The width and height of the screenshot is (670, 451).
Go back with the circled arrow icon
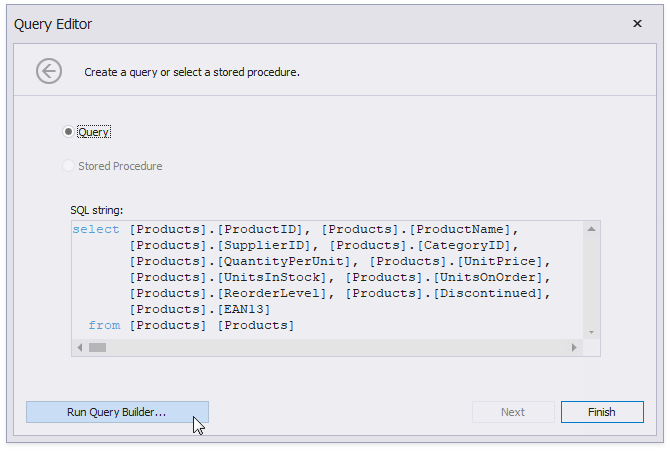(x=49, y=71)
